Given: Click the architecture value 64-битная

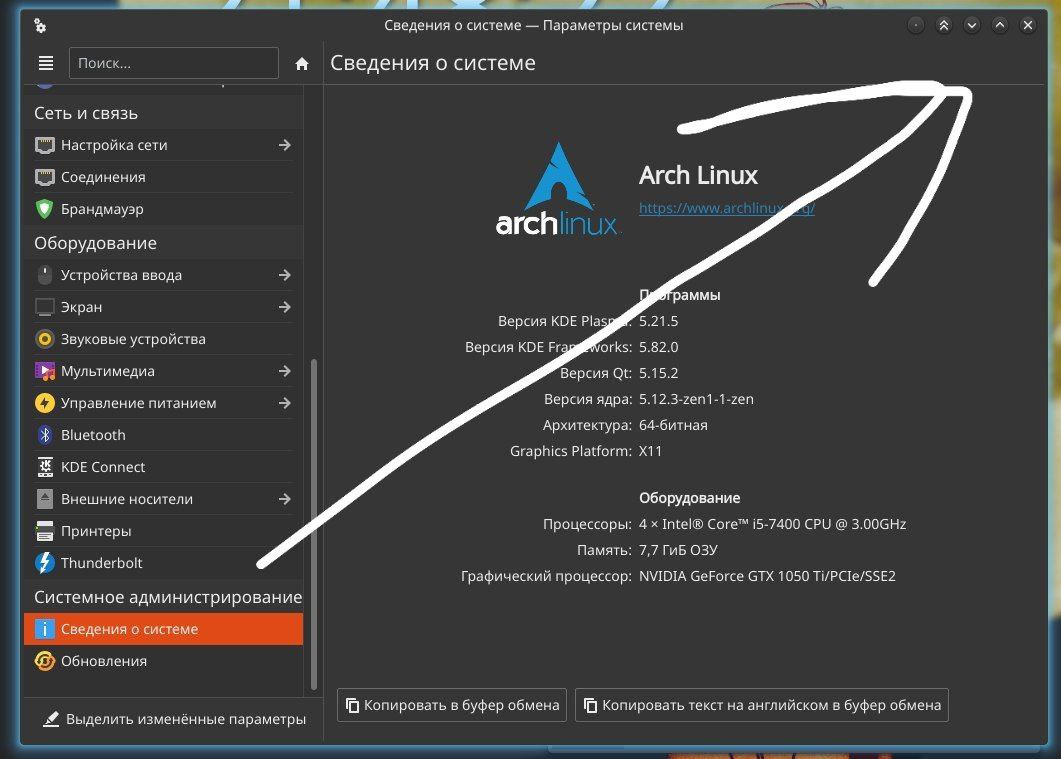Looking at the screenshot, I should 673,426.
